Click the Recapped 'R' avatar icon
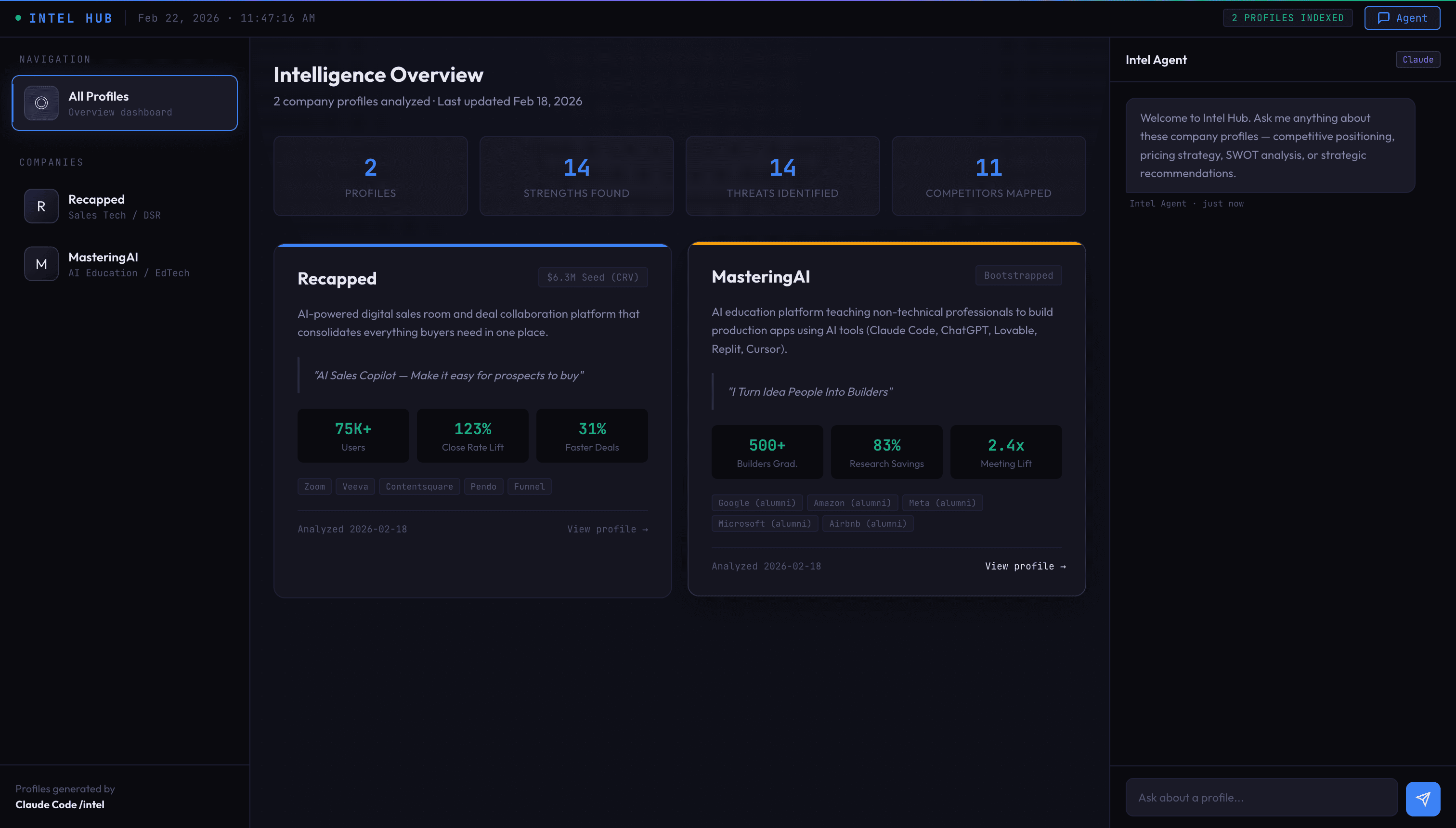 (41, 207)
